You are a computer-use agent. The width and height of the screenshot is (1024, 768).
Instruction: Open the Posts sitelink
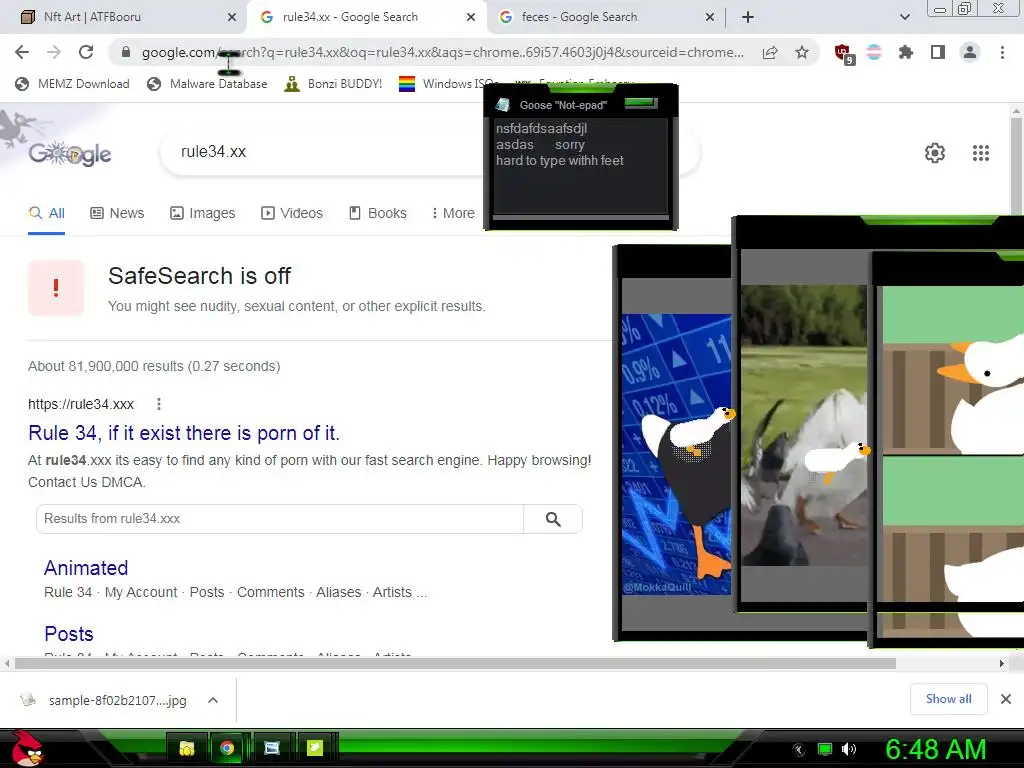click(69, 633)
